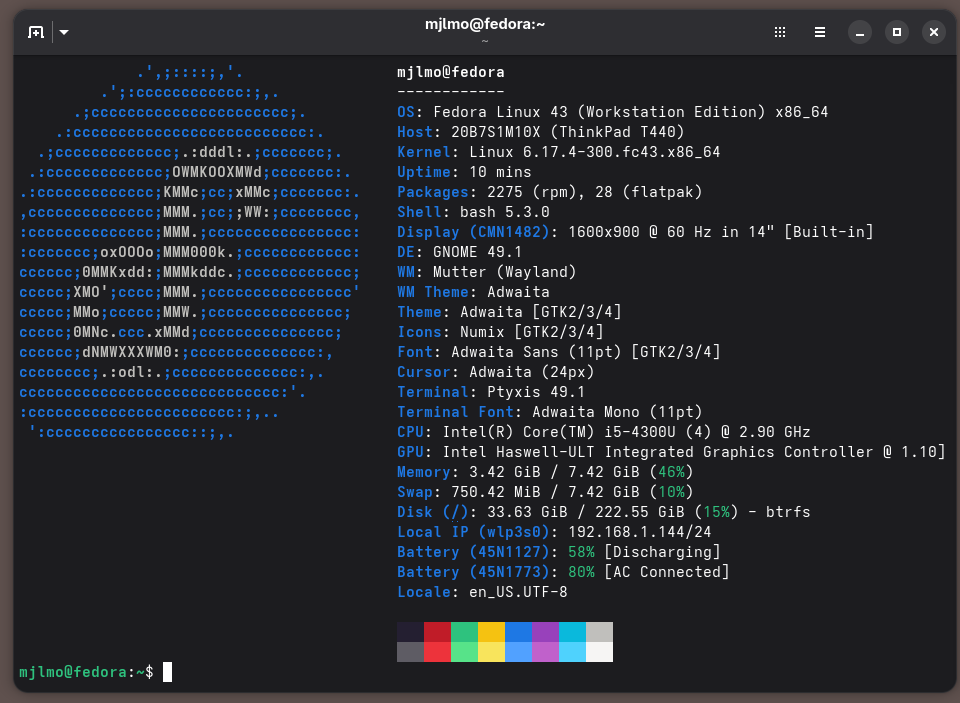Open a new terminal tab
The image size is (960, 703).
(35, 32)
